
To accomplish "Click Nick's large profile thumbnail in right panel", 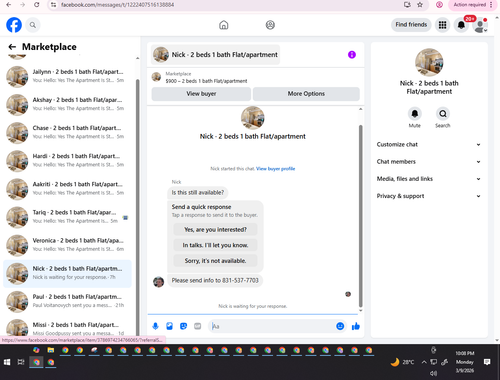I will pos(429,62).
